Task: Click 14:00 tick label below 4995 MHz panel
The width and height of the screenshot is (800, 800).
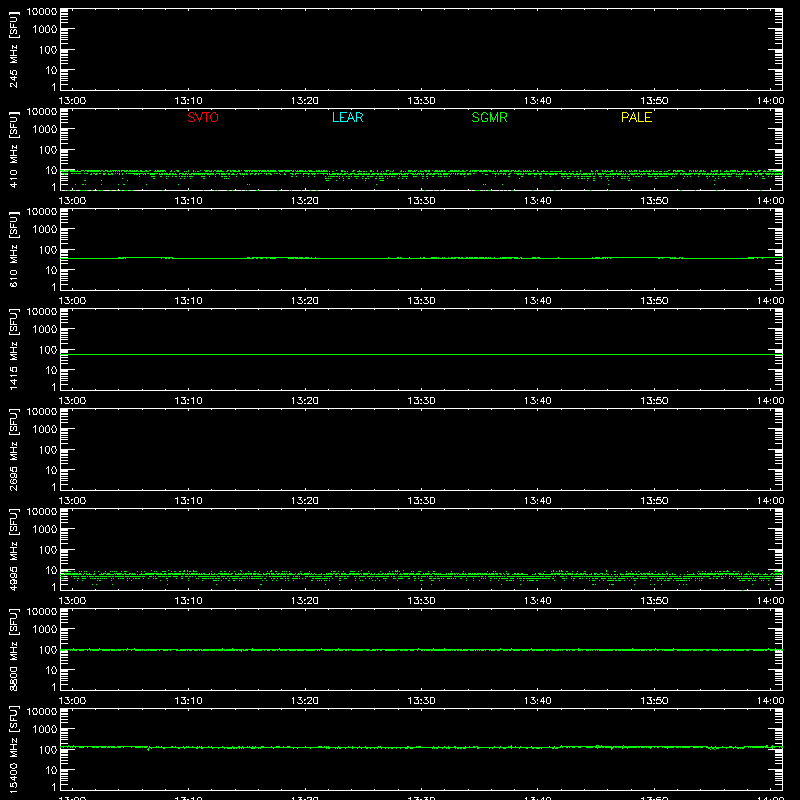Action: [x=770, y=601]
